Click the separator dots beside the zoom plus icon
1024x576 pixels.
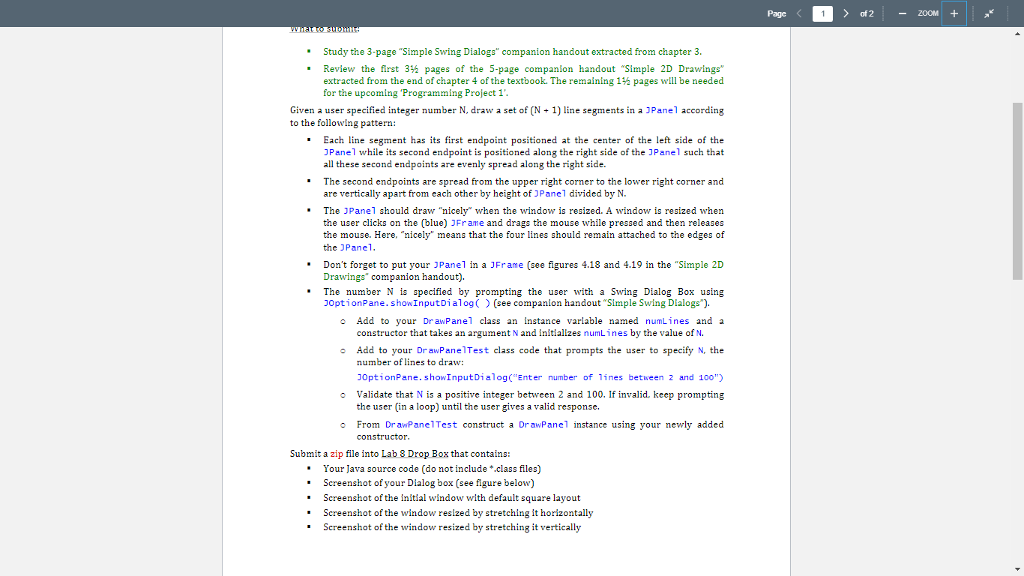pyautogui.click(x=973, y=13)
